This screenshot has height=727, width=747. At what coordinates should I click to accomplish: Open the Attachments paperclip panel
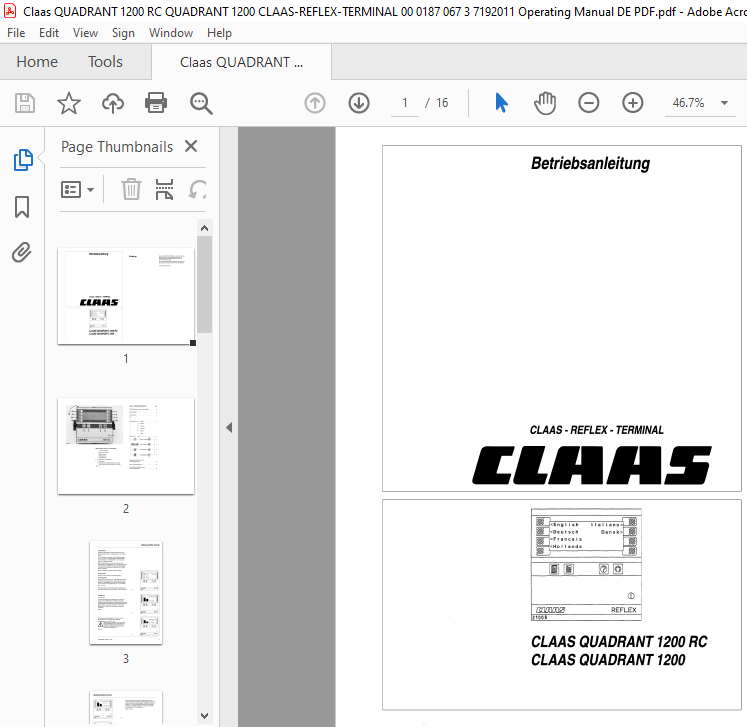(x=22, y=252)
